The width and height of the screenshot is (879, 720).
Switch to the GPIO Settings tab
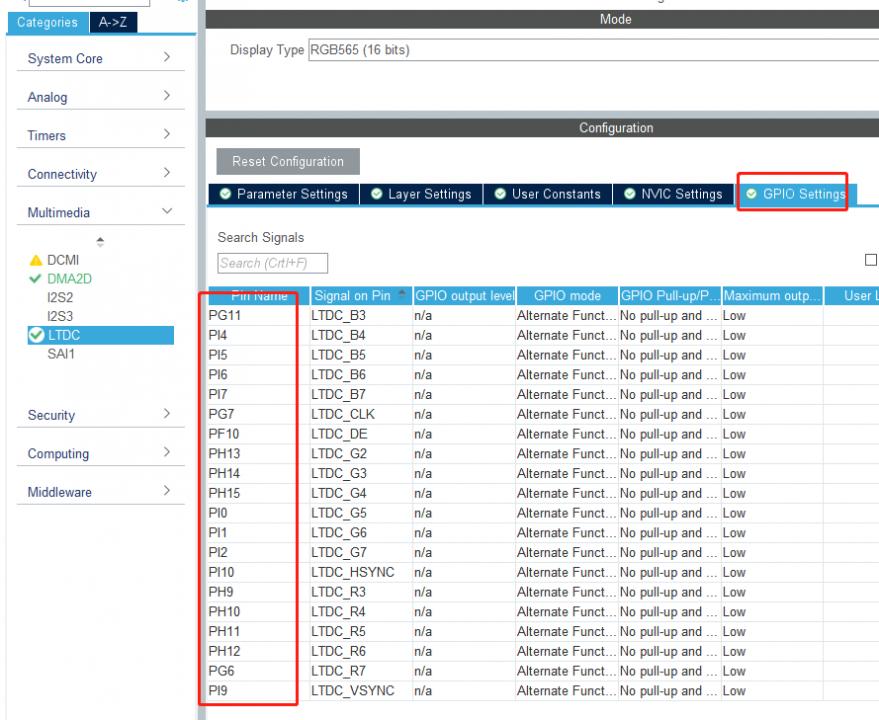(x=795, y=194)
